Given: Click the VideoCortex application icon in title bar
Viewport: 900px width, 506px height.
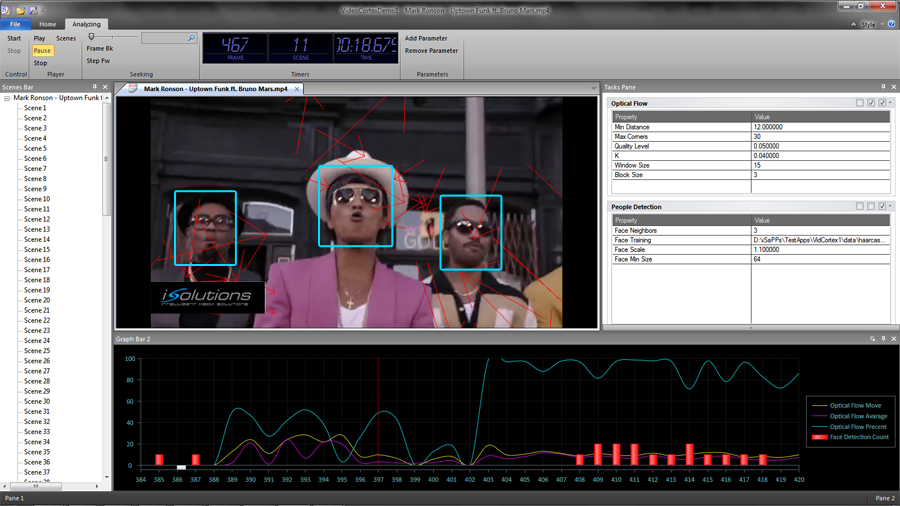Looking at the screenshot, I should tap(5, 10).
